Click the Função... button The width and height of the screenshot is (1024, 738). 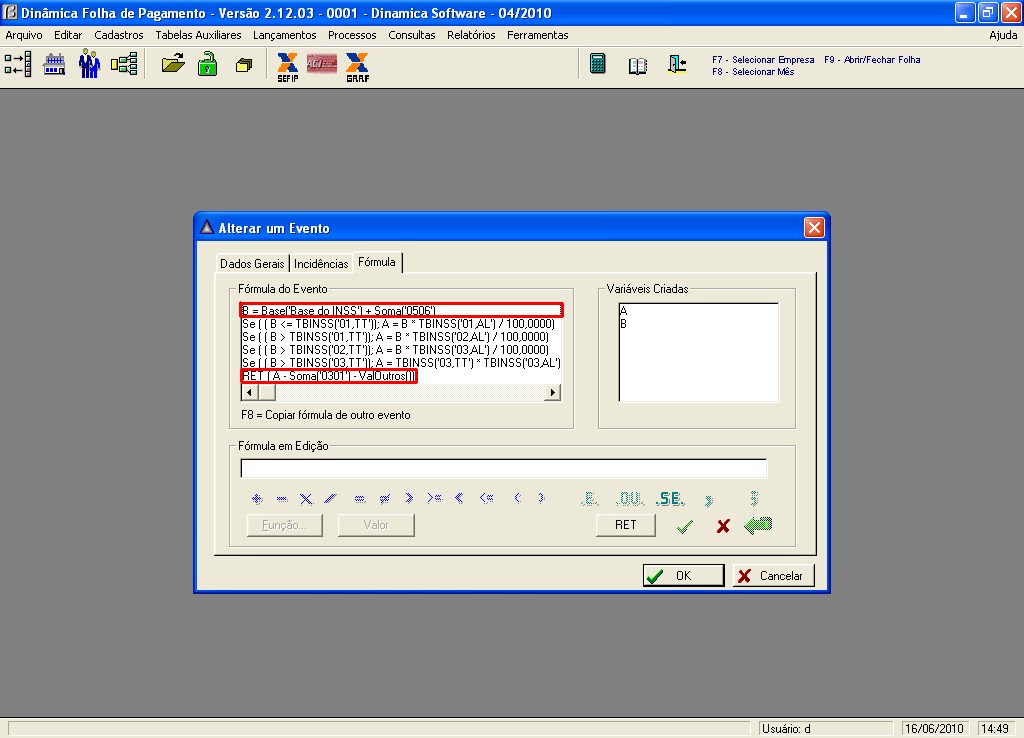coord(285,525)
